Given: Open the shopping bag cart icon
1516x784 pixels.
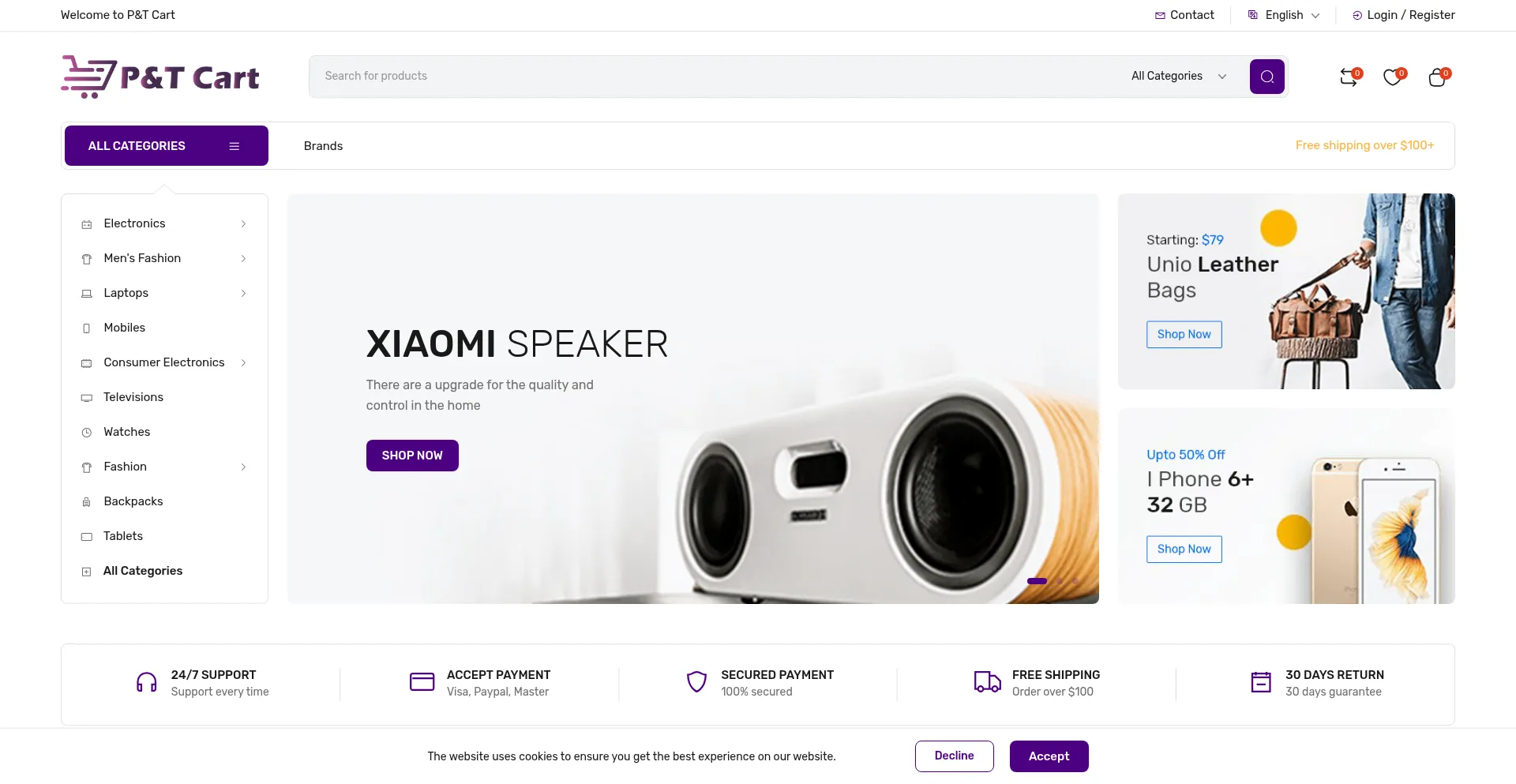Looking at the screenshot, I should click(x=1437, y=77).
